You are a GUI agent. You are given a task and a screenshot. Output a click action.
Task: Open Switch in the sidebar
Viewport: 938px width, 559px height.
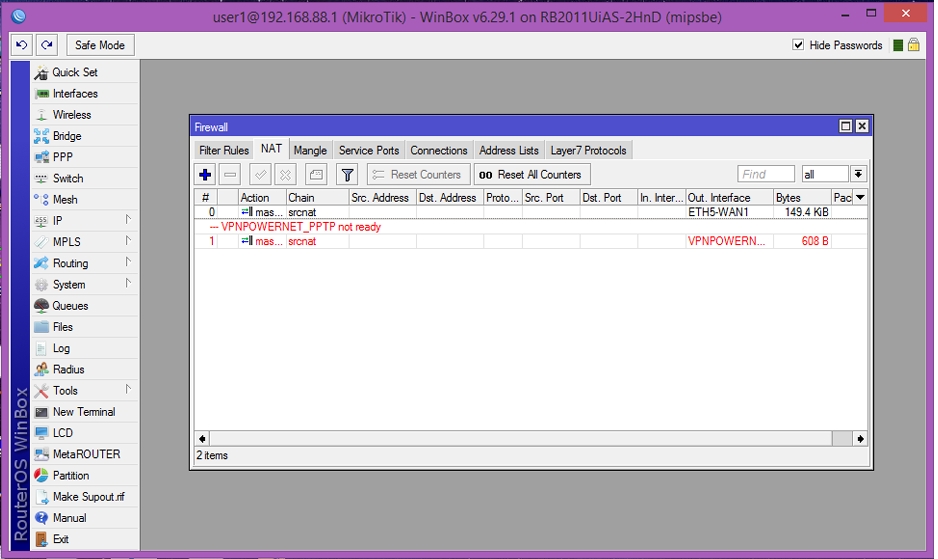click(68, 178)
